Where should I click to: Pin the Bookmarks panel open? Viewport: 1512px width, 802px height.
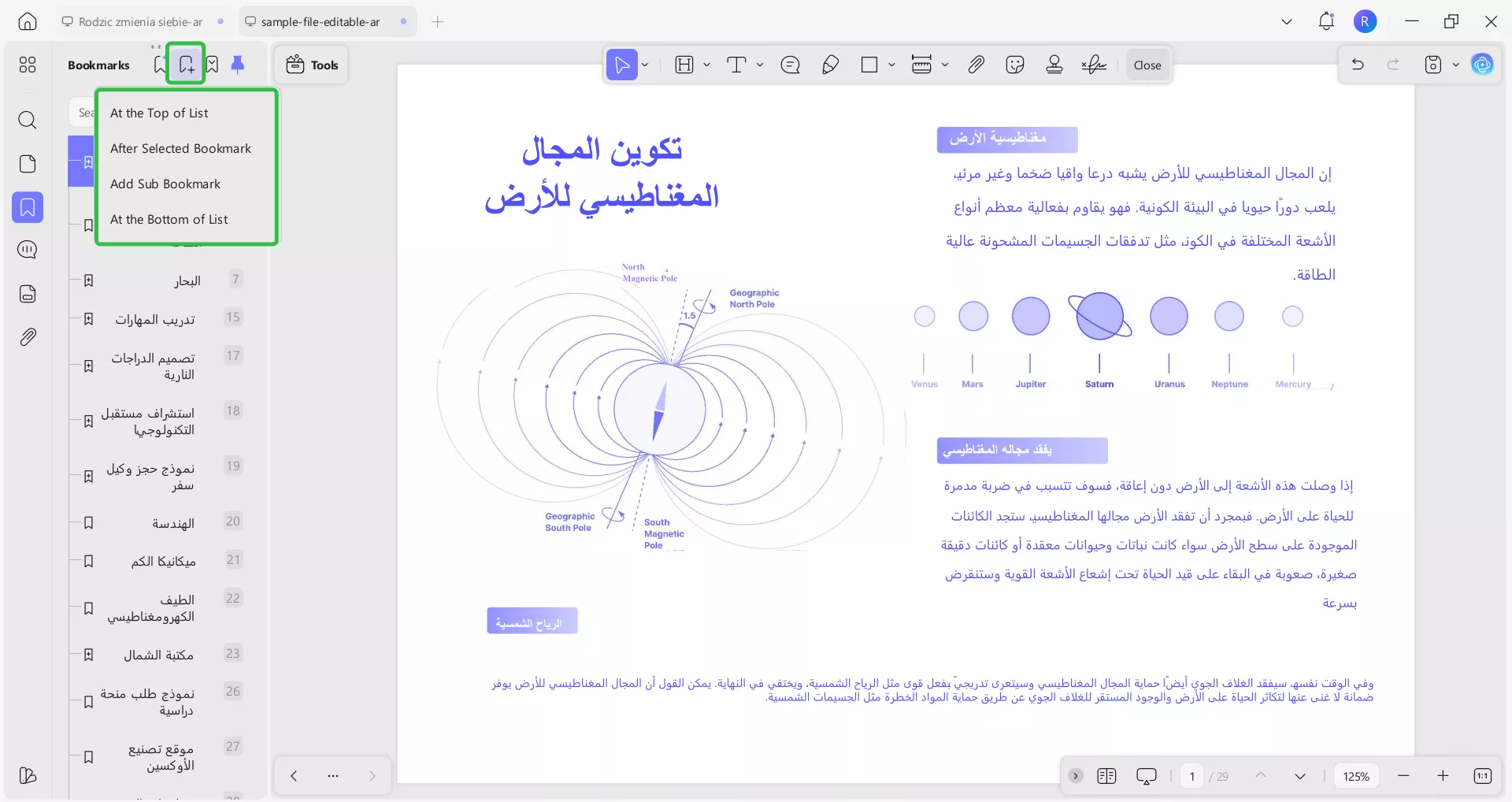[x=238, y=65]
